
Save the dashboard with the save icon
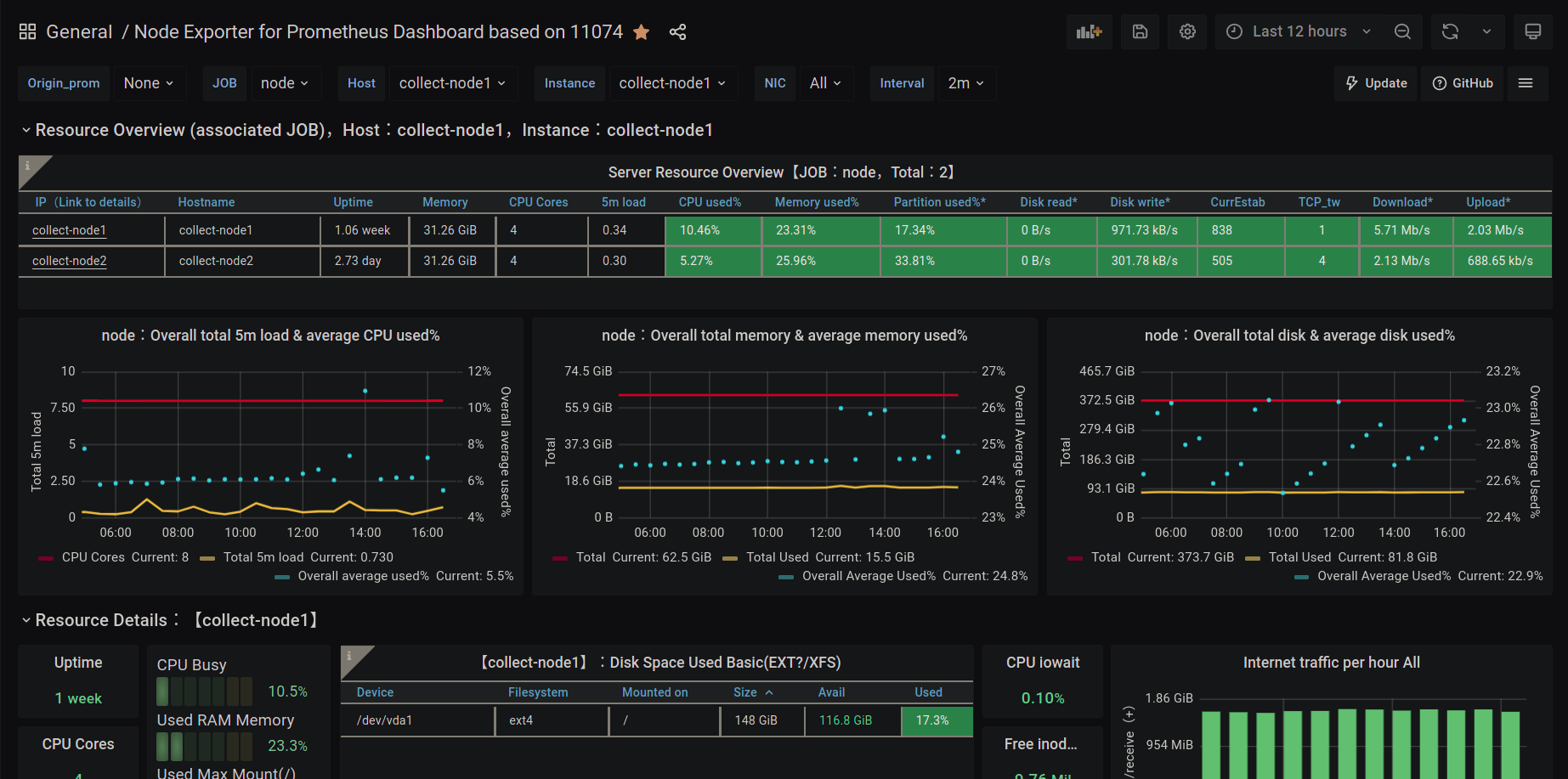pyautogui.click(x=1140, y=31)
